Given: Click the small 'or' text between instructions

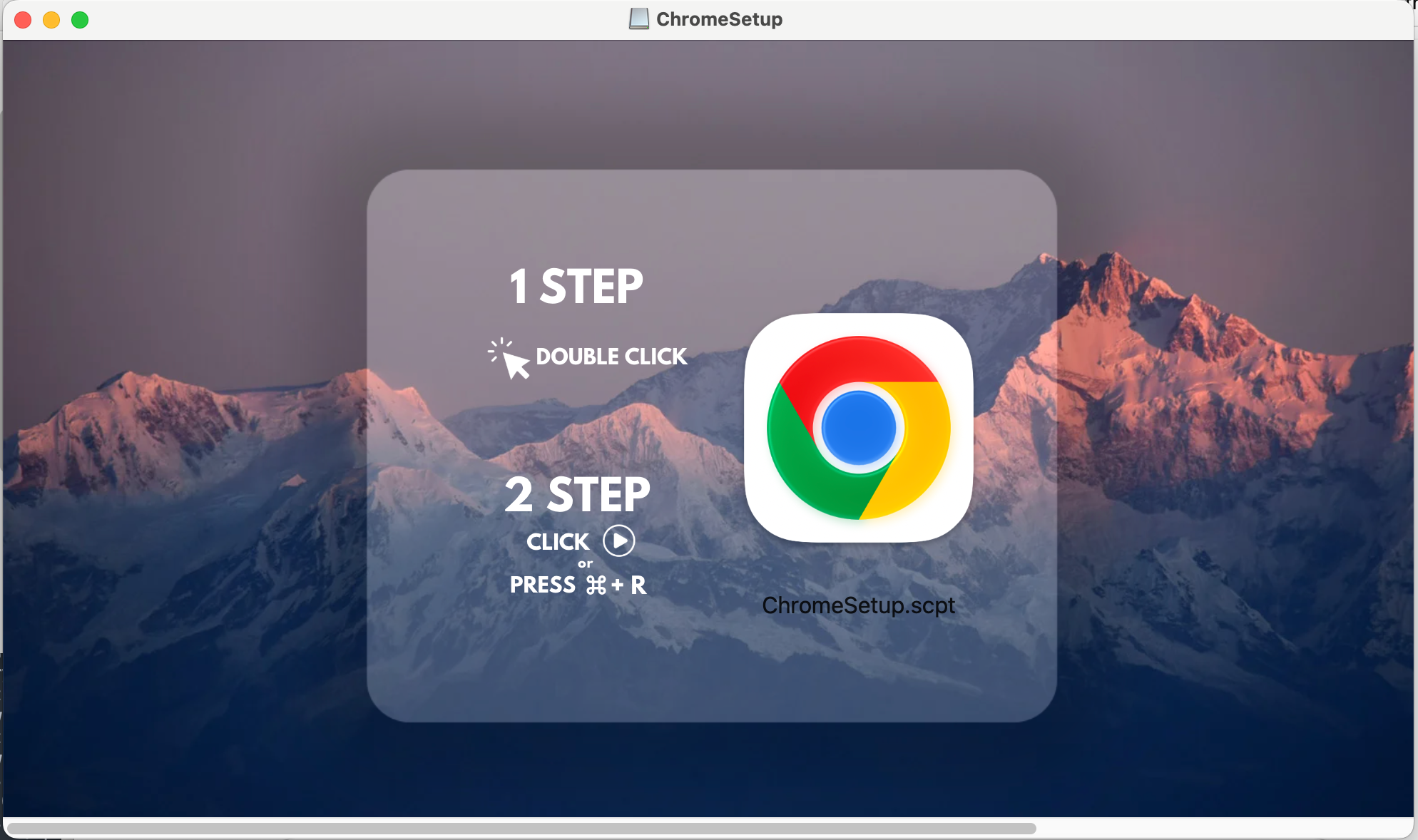Looking at the screenshot, I should tap(585, 564).
